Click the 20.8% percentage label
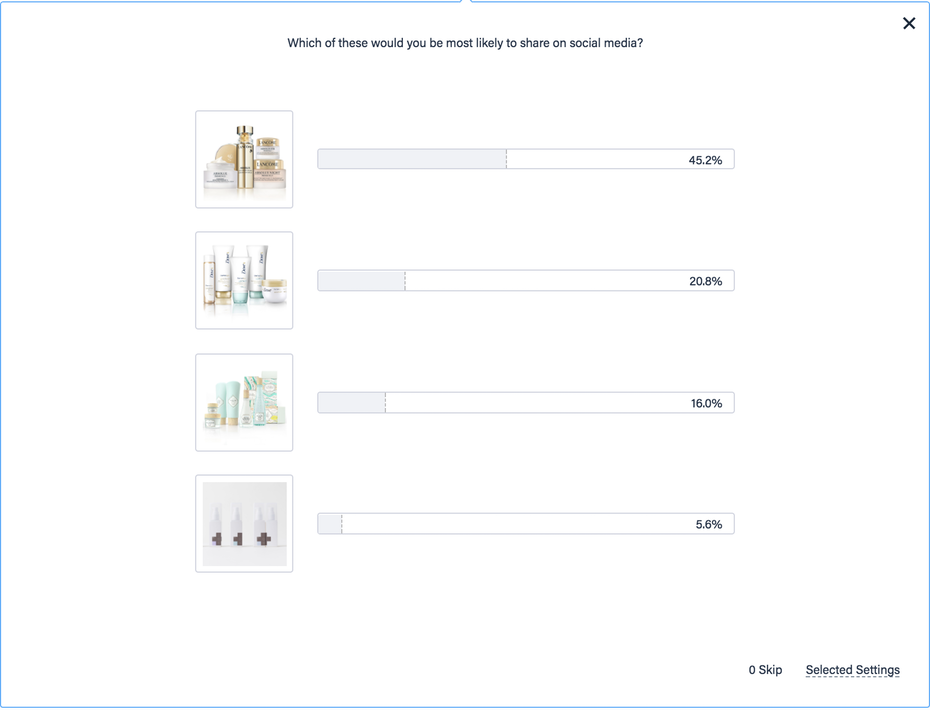Image resolution: width=930 pixels, height=710 pixels. tap(705, 281)
